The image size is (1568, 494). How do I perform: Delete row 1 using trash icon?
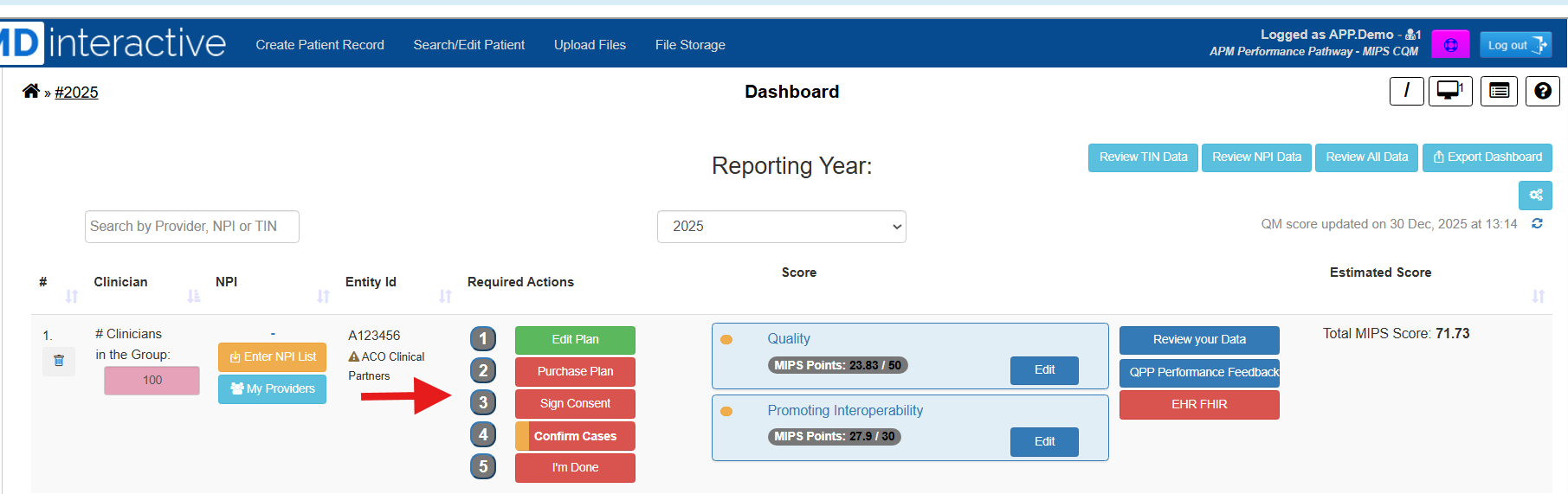[59, 361]
